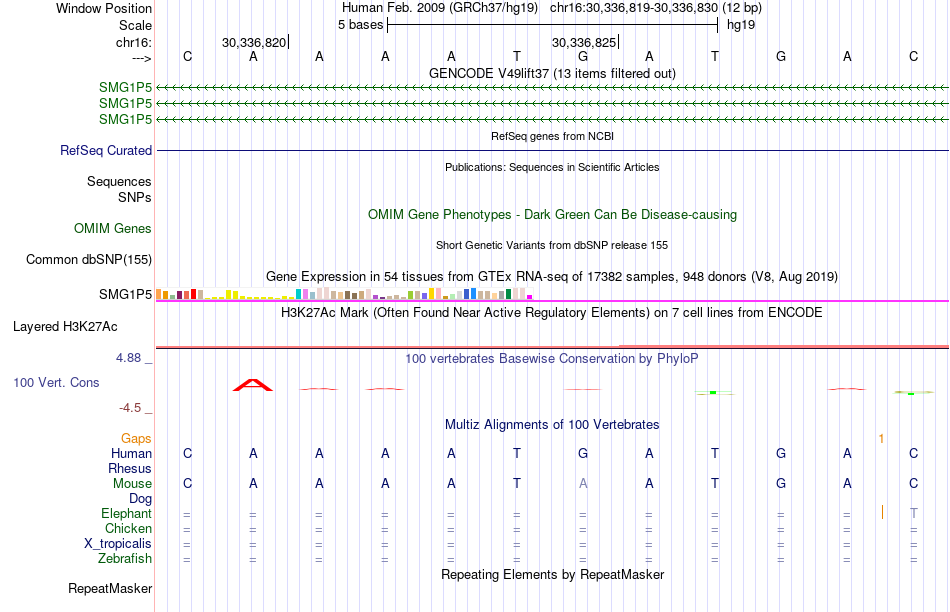950x612 pixels.
Task: Click the '--->' strand direction arrow label
Action: tap(142, 58)
